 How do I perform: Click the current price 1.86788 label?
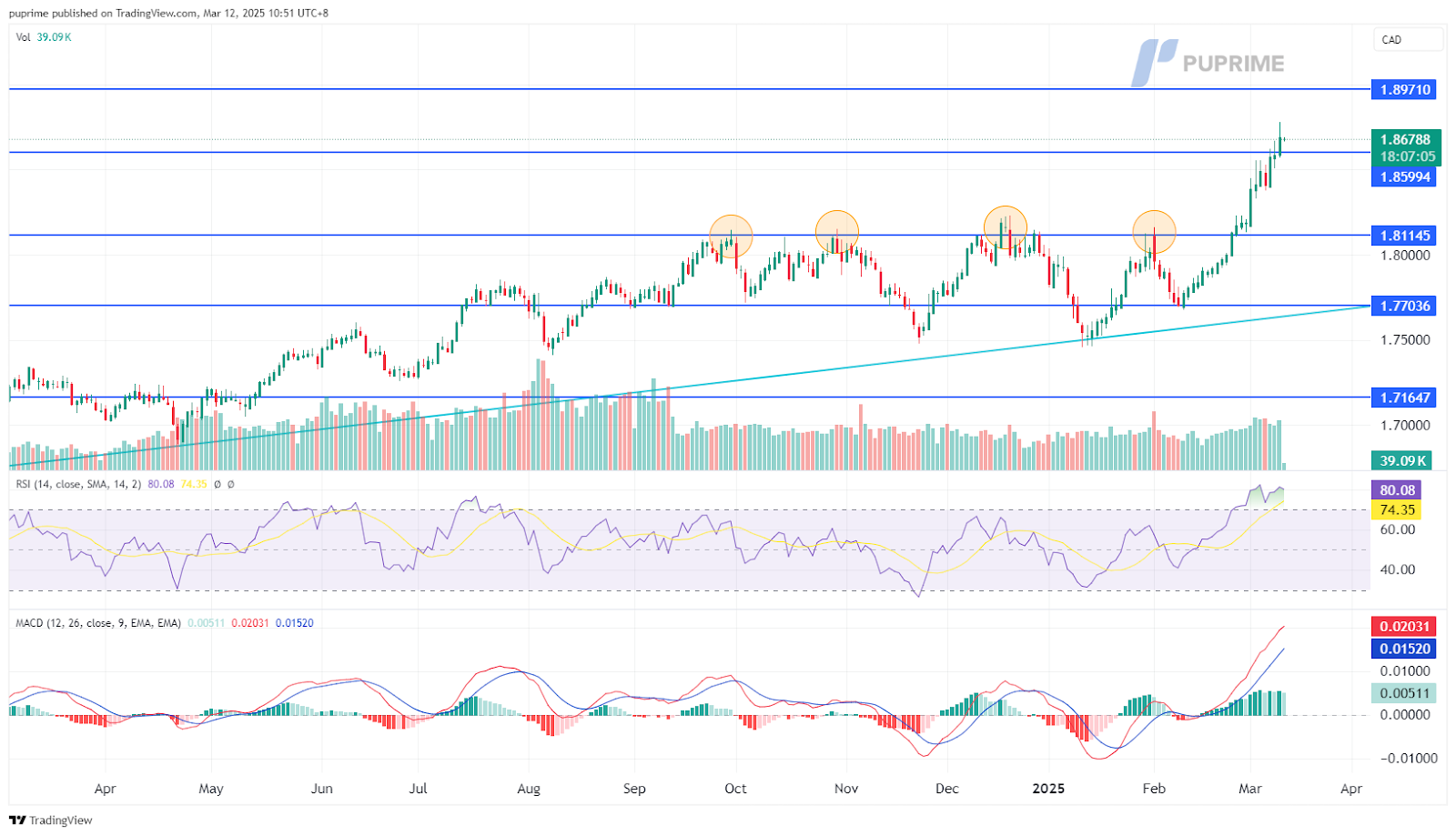[1406, 139]
